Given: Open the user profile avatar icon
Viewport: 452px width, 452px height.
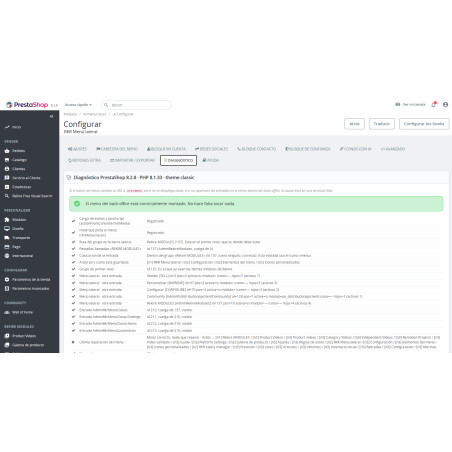Looking at the screenshot, I should point(445,105).
